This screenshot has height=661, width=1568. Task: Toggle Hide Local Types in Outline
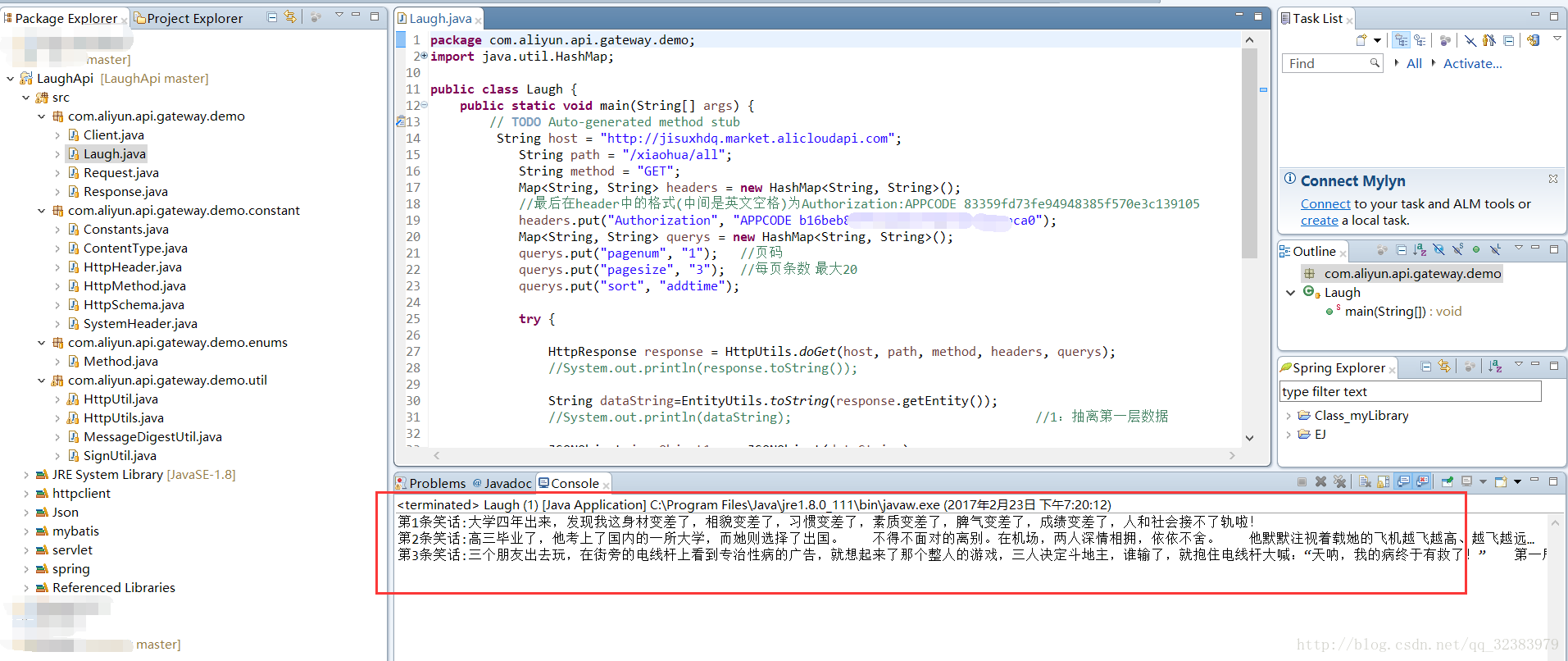1495,250
